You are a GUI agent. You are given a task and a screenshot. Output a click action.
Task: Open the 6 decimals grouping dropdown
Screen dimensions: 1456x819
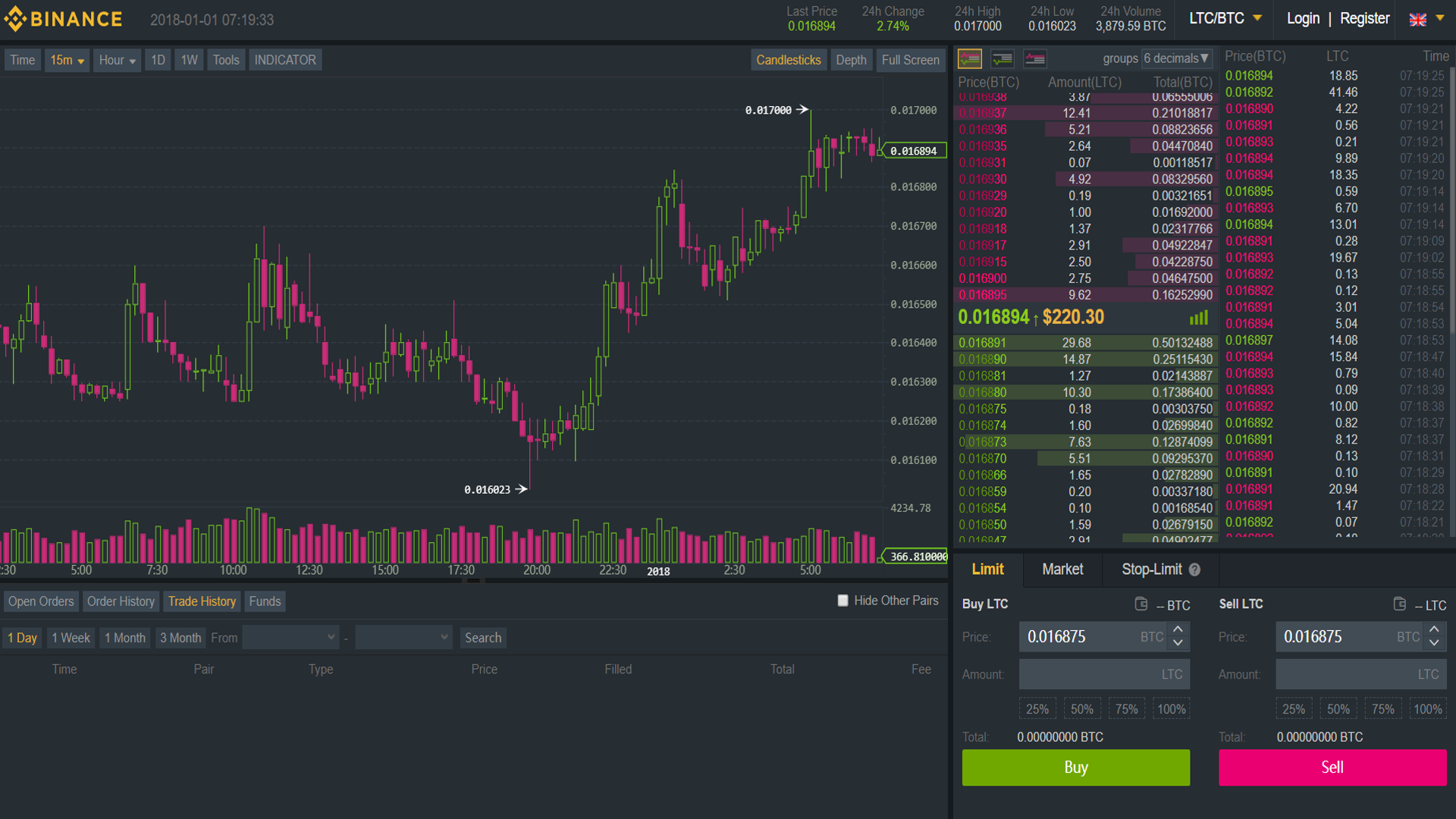(x=1176, y=58)
